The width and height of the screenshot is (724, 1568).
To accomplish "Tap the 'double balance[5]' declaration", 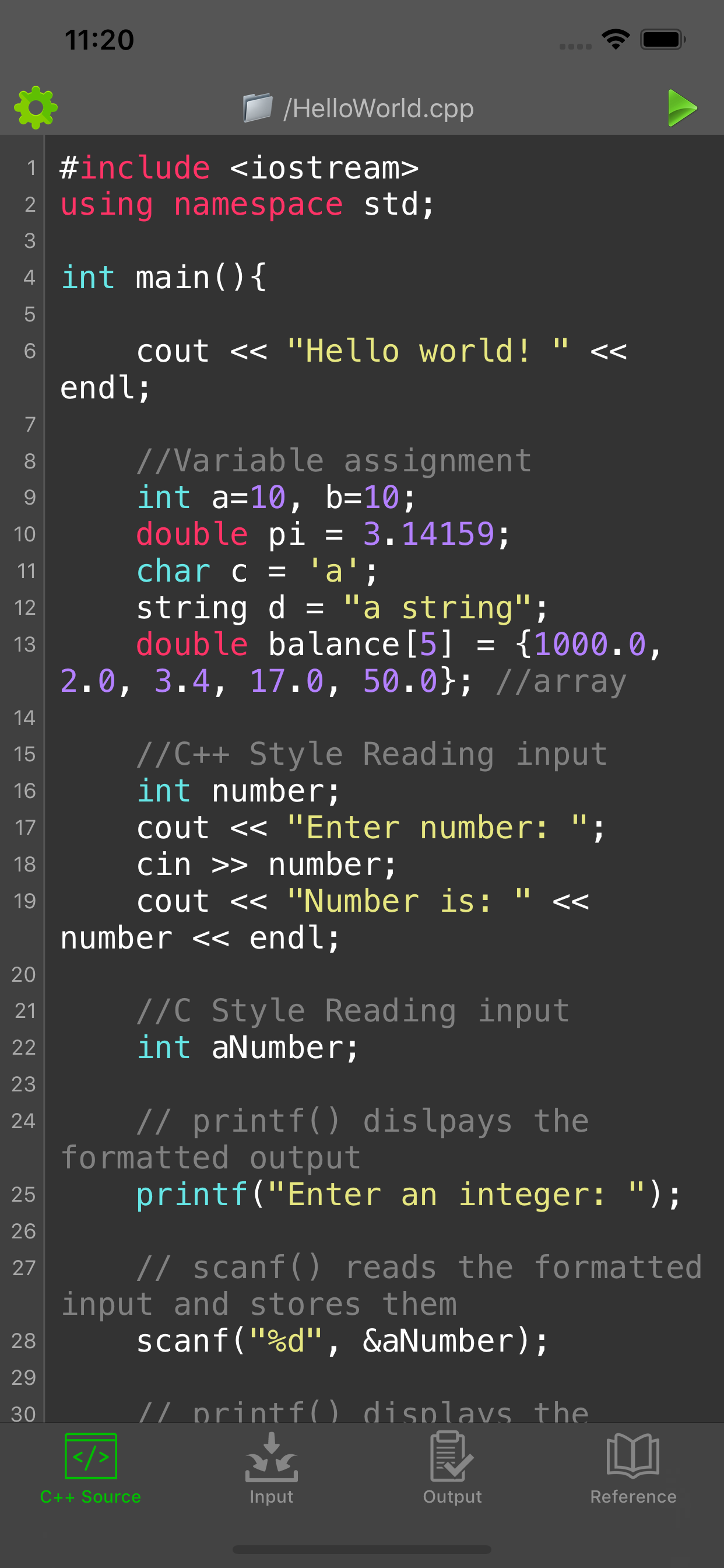I will [x=294, y=644].
